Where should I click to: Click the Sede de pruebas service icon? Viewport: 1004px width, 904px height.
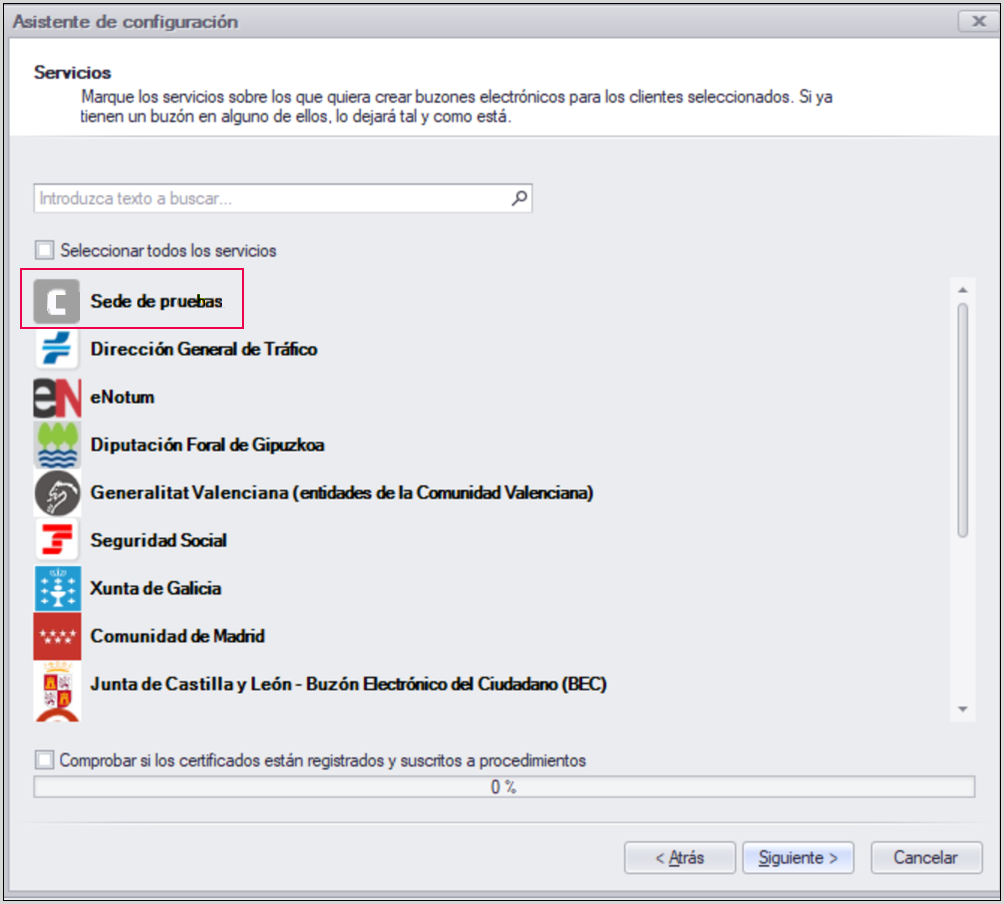pos(57,301)
